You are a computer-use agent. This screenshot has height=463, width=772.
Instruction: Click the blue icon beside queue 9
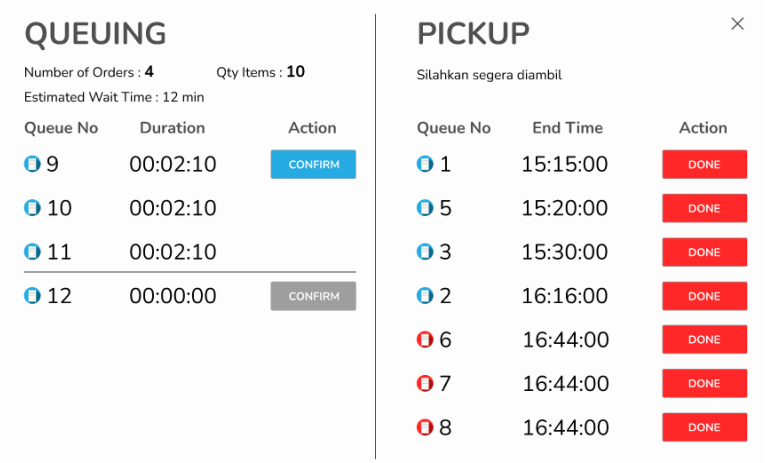coord(32,164)
